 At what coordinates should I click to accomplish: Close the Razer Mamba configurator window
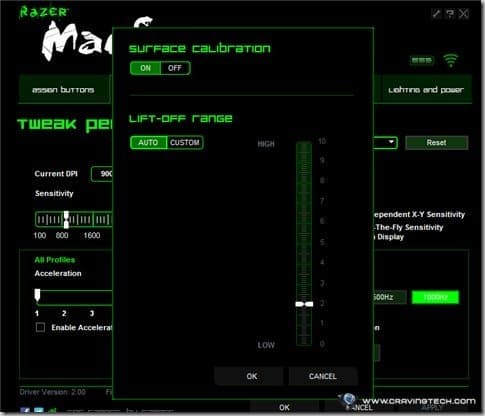(464, 14)
